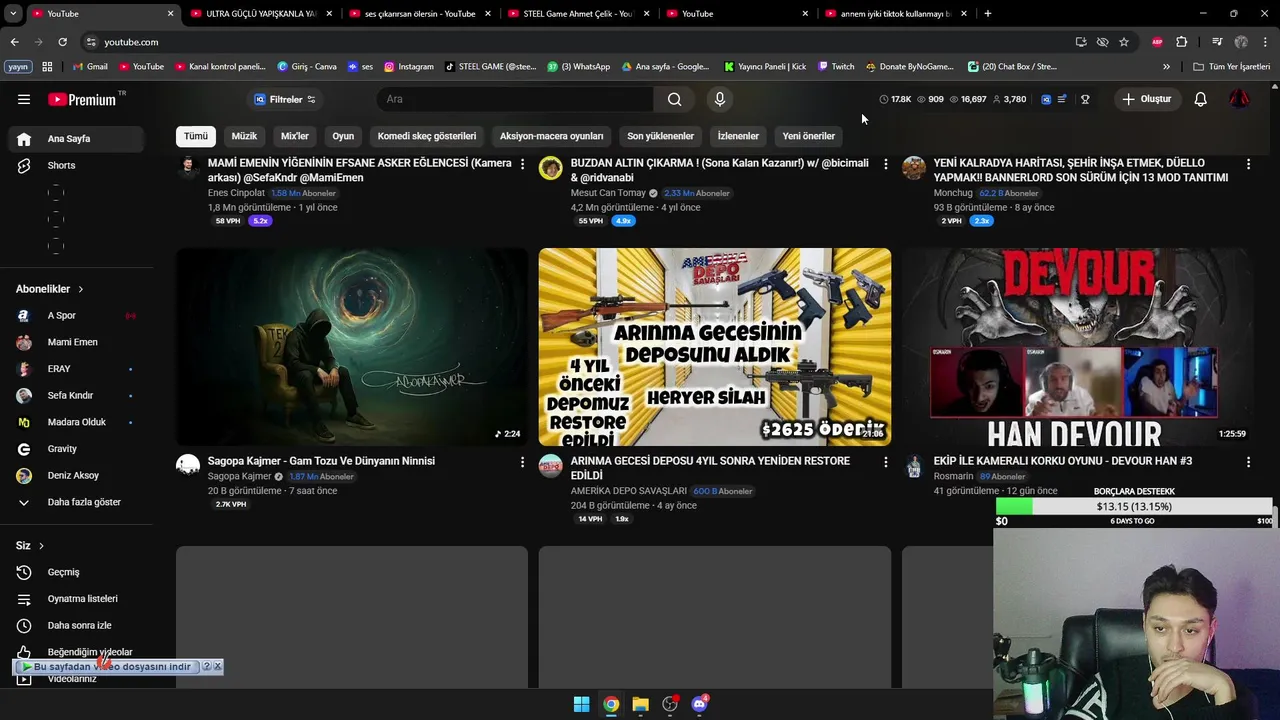Open the media controls icon in Chrome toolbar
The width and height of the screenshot is (1280, 720).
pos(1217,42)
